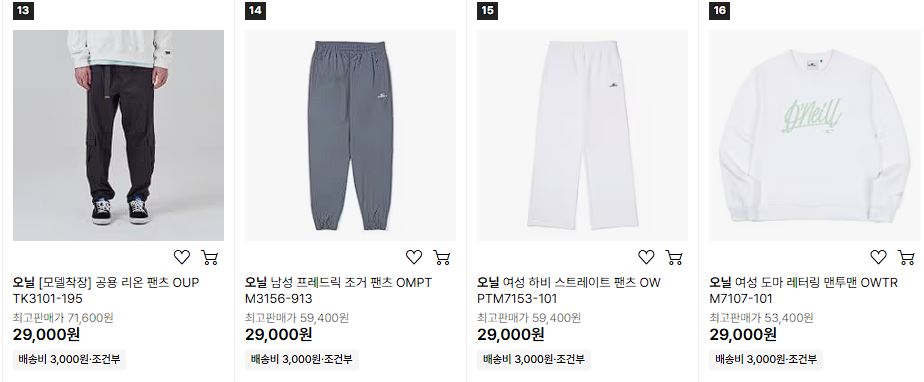Click 29,000원 price of item 14

pos(279,335)
